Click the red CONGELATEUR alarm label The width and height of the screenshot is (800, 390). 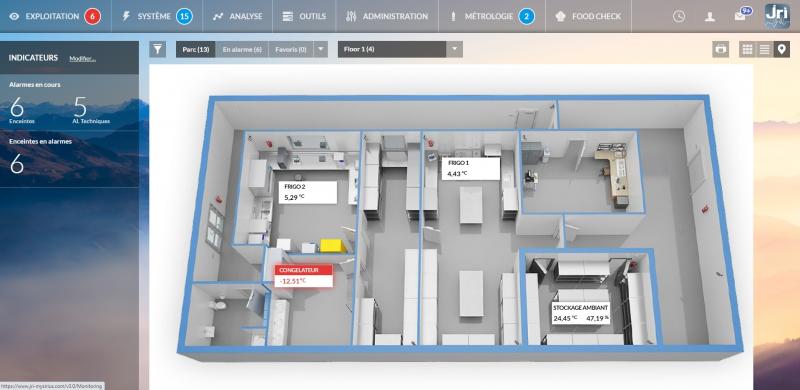click(304, 276)
